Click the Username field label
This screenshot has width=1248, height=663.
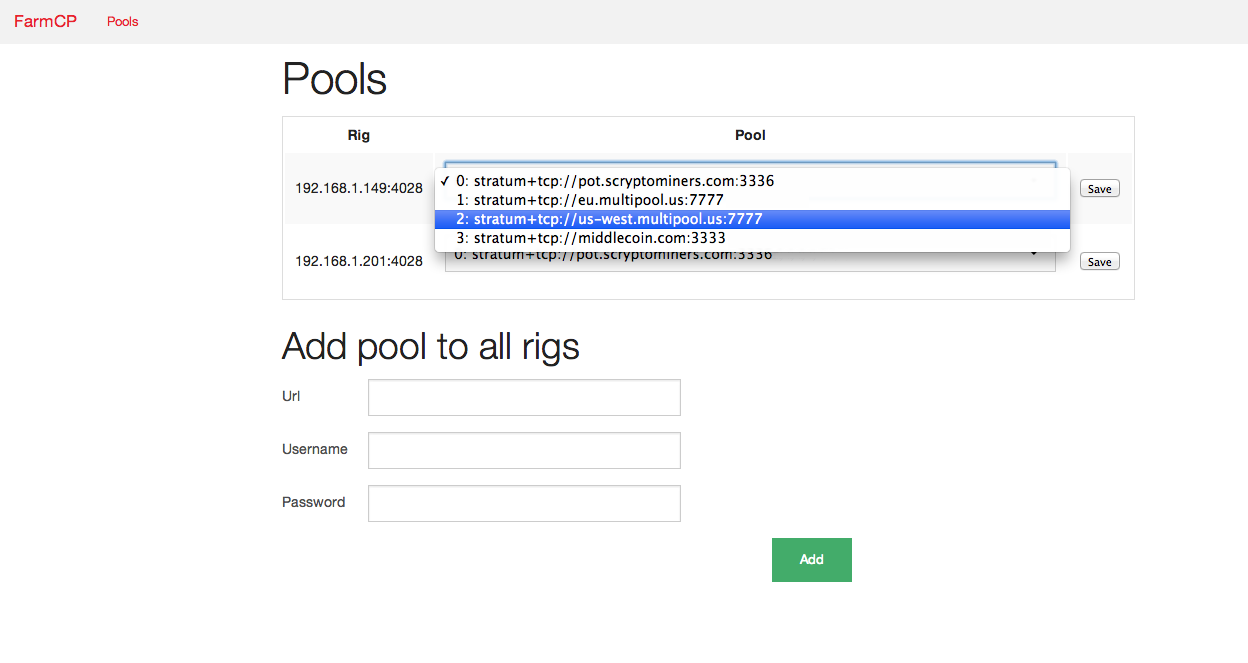[x=315, y=449]
